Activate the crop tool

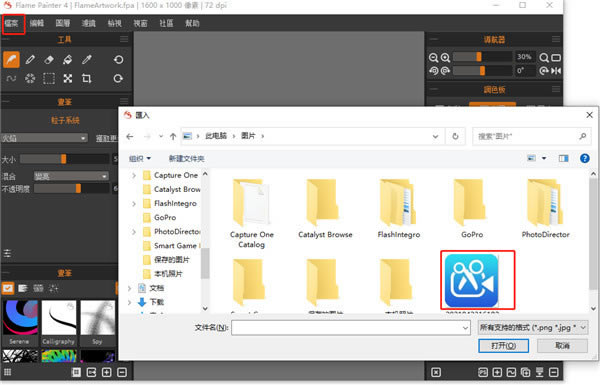pos(86,78)
